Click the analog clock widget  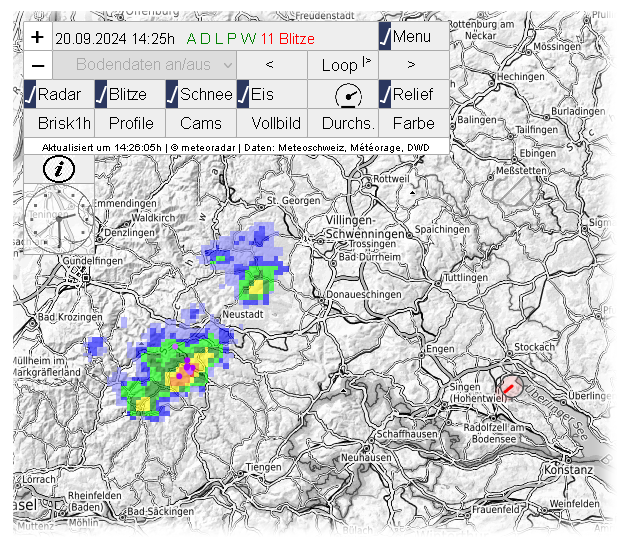click(59, 219)
